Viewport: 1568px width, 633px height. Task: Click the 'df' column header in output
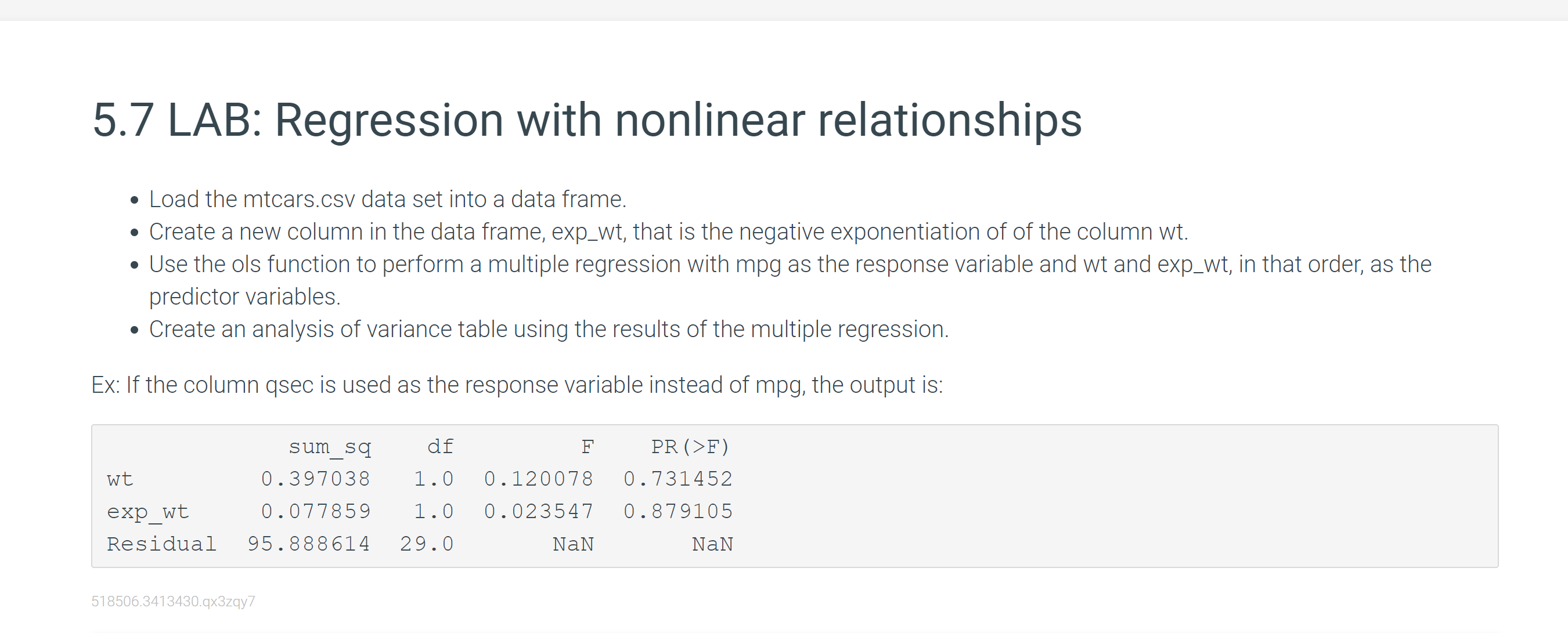(440, 447)
